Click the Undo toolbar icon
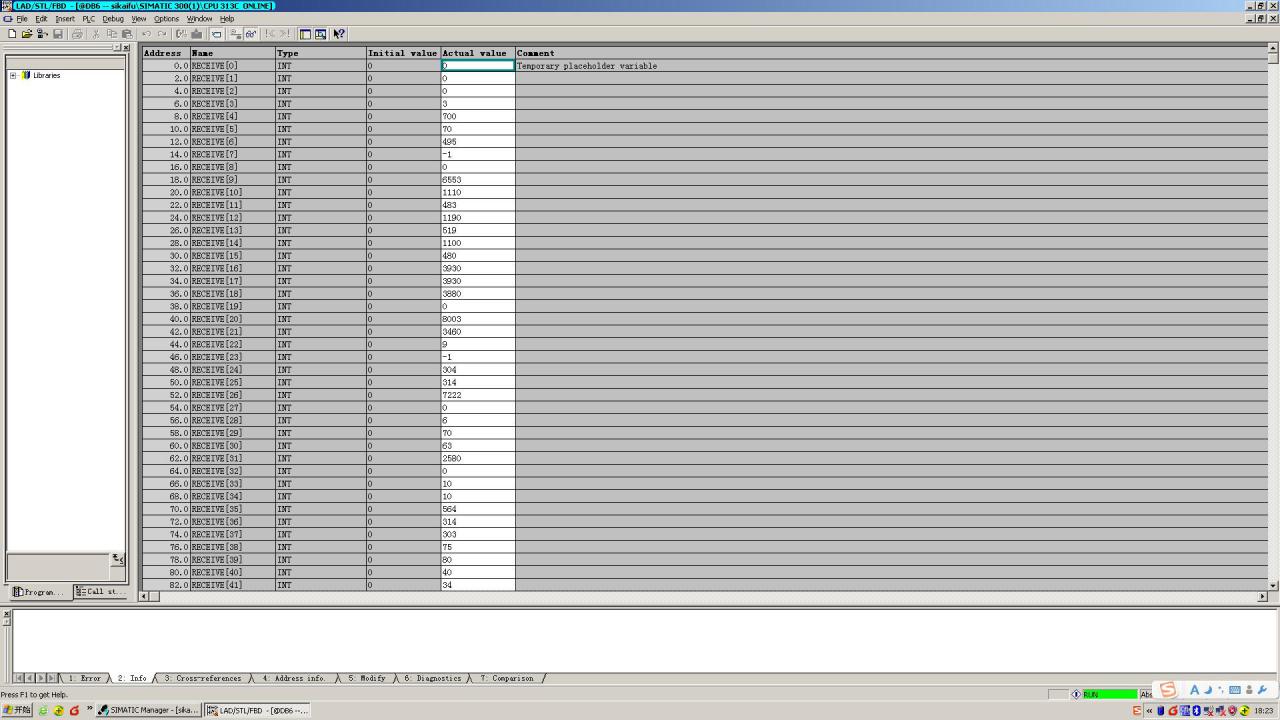This screenshot has height=720, width=1280. coord(146,34)
